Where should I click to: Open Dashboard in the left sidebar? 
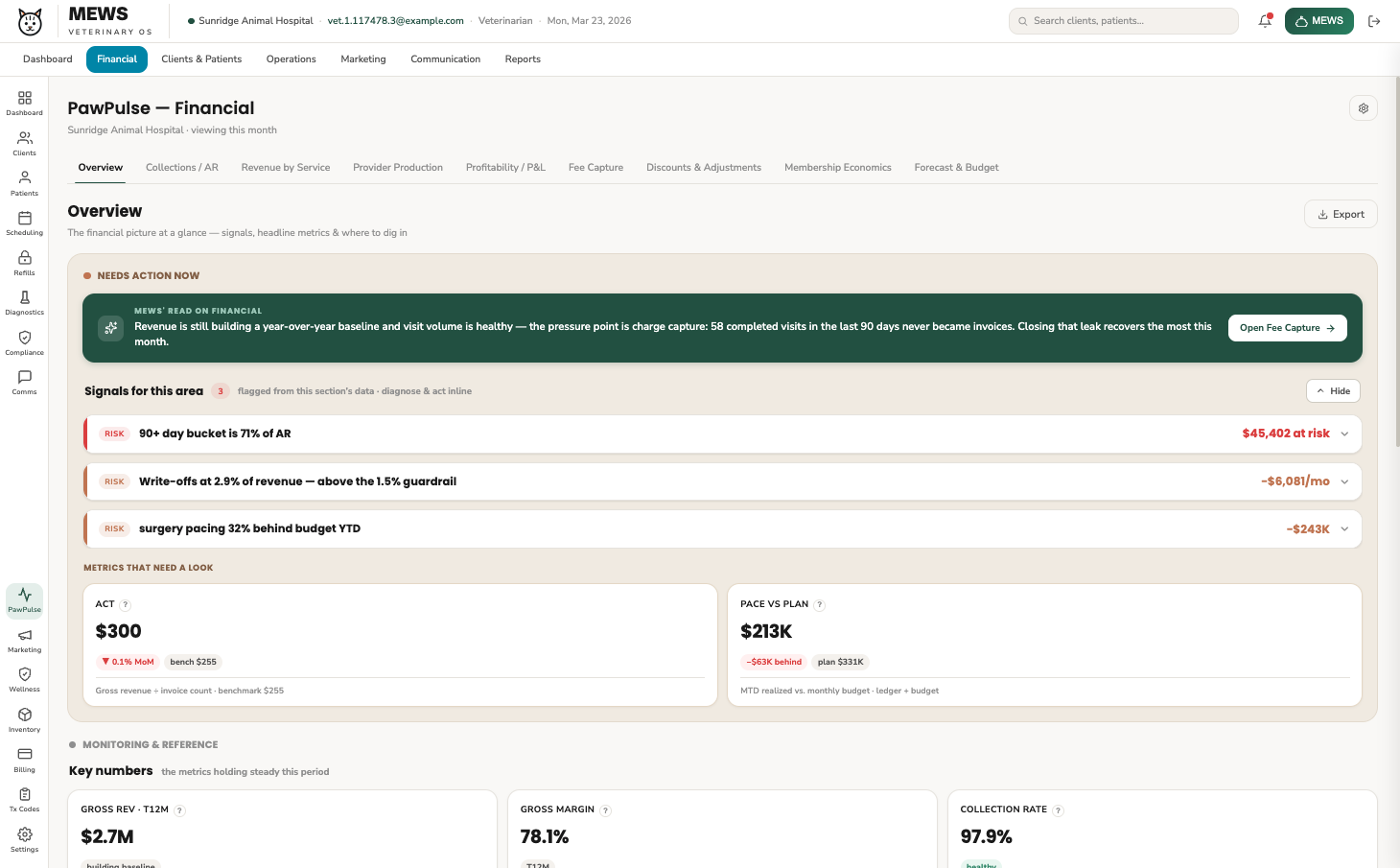click(x=24, y=103)
